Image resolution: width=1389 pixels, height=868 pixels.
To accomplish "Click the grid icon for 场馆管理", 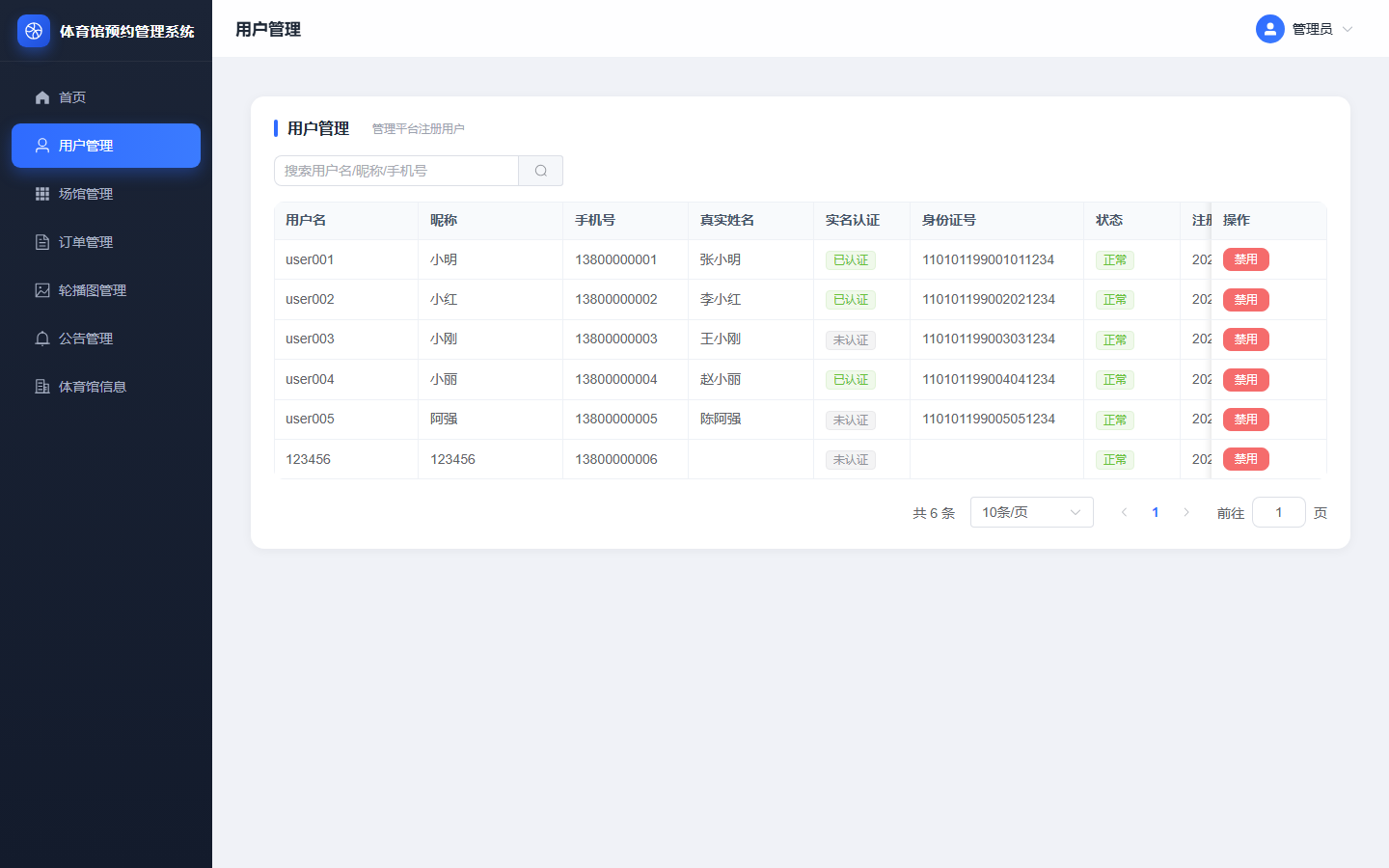I will coord(42,194).
